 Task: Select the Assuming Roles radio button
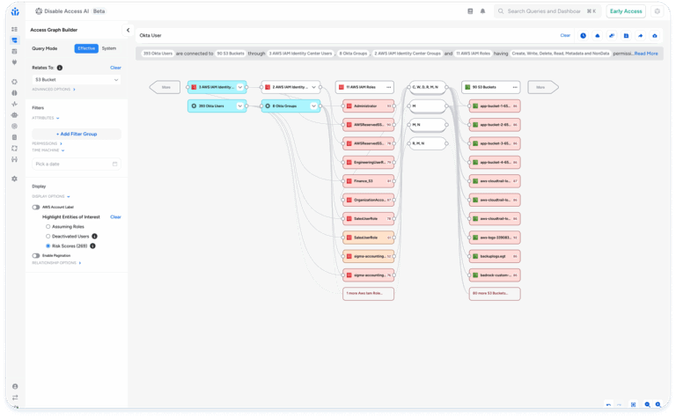pos(48,226)
